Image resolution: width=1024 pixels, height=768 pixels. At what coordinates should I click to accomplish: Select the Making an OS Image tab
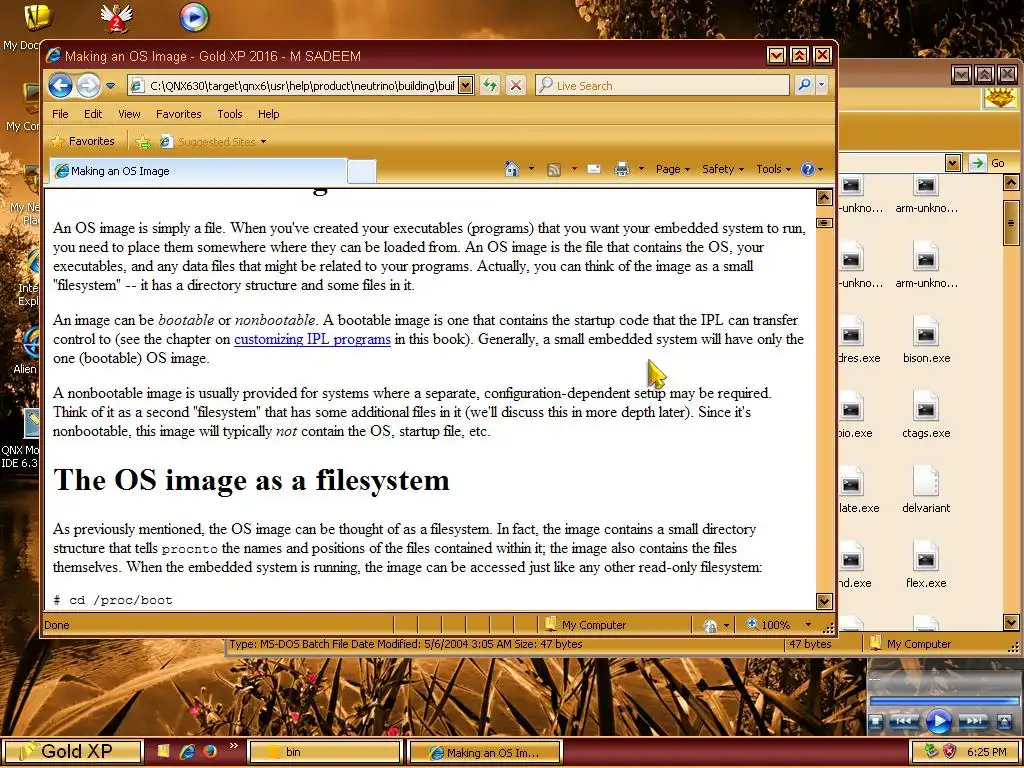coord(198,171)
